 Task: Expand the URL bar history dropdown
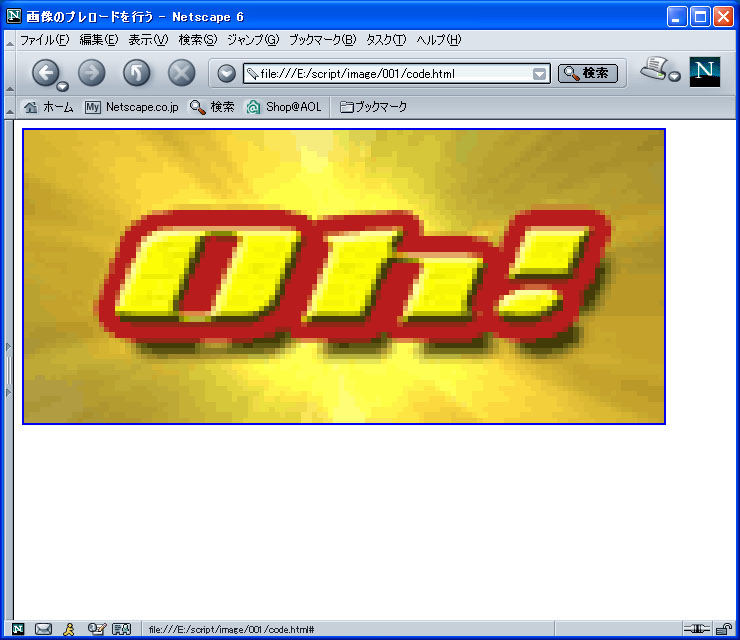point(540,74)
